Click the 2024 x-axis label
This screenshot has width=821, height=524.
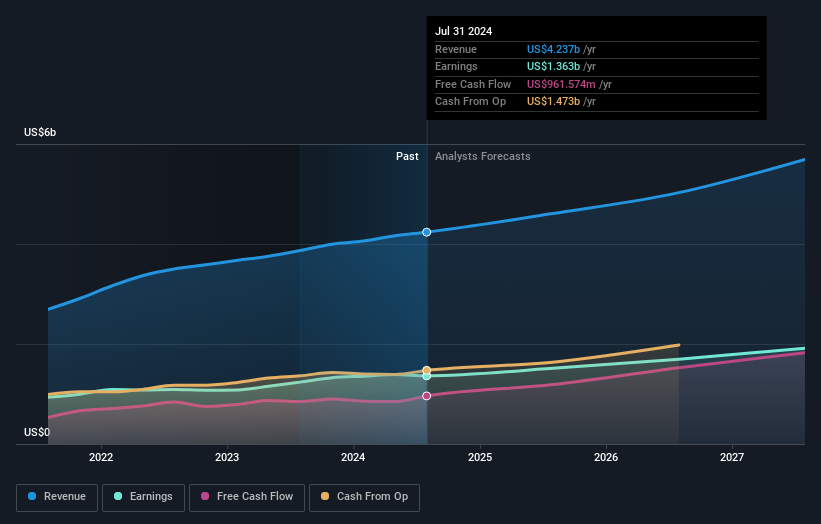tap(353, 457)
